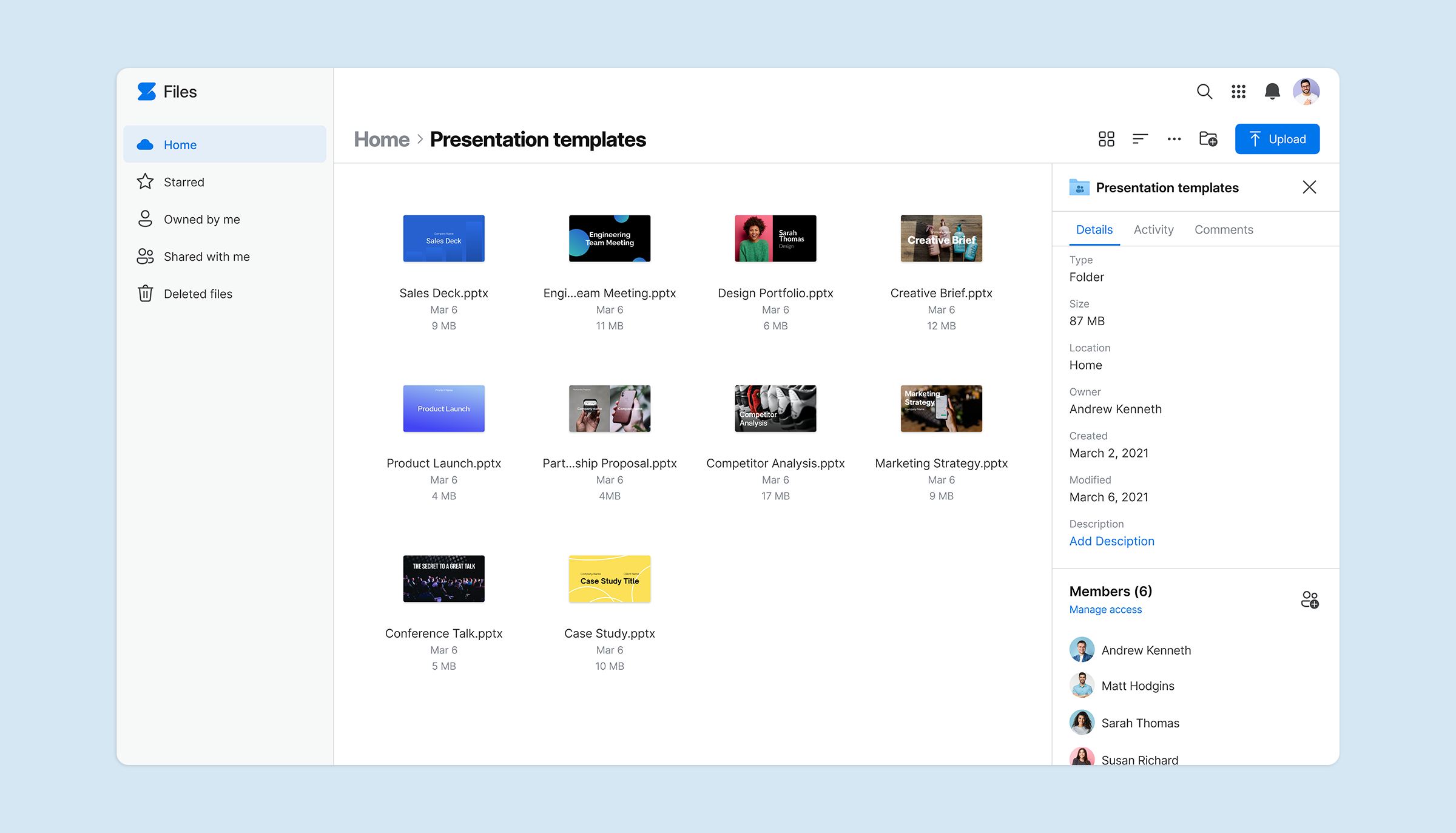This screenshot has width=1456, height=833.
Task: Close the Presentation templates details panel
Action: [1309, 187]
